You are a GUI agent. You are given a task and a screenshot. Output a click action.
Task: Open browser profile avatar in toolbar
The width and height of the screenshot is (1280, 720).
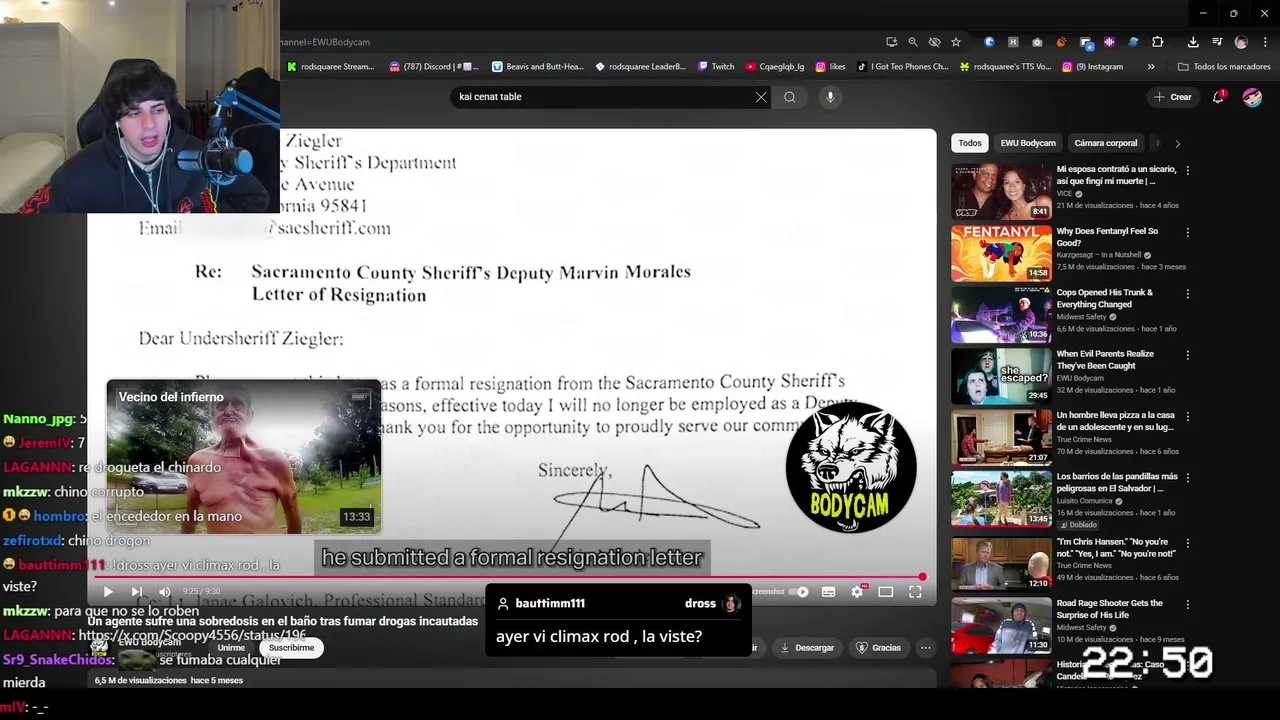coord(1241,42)
